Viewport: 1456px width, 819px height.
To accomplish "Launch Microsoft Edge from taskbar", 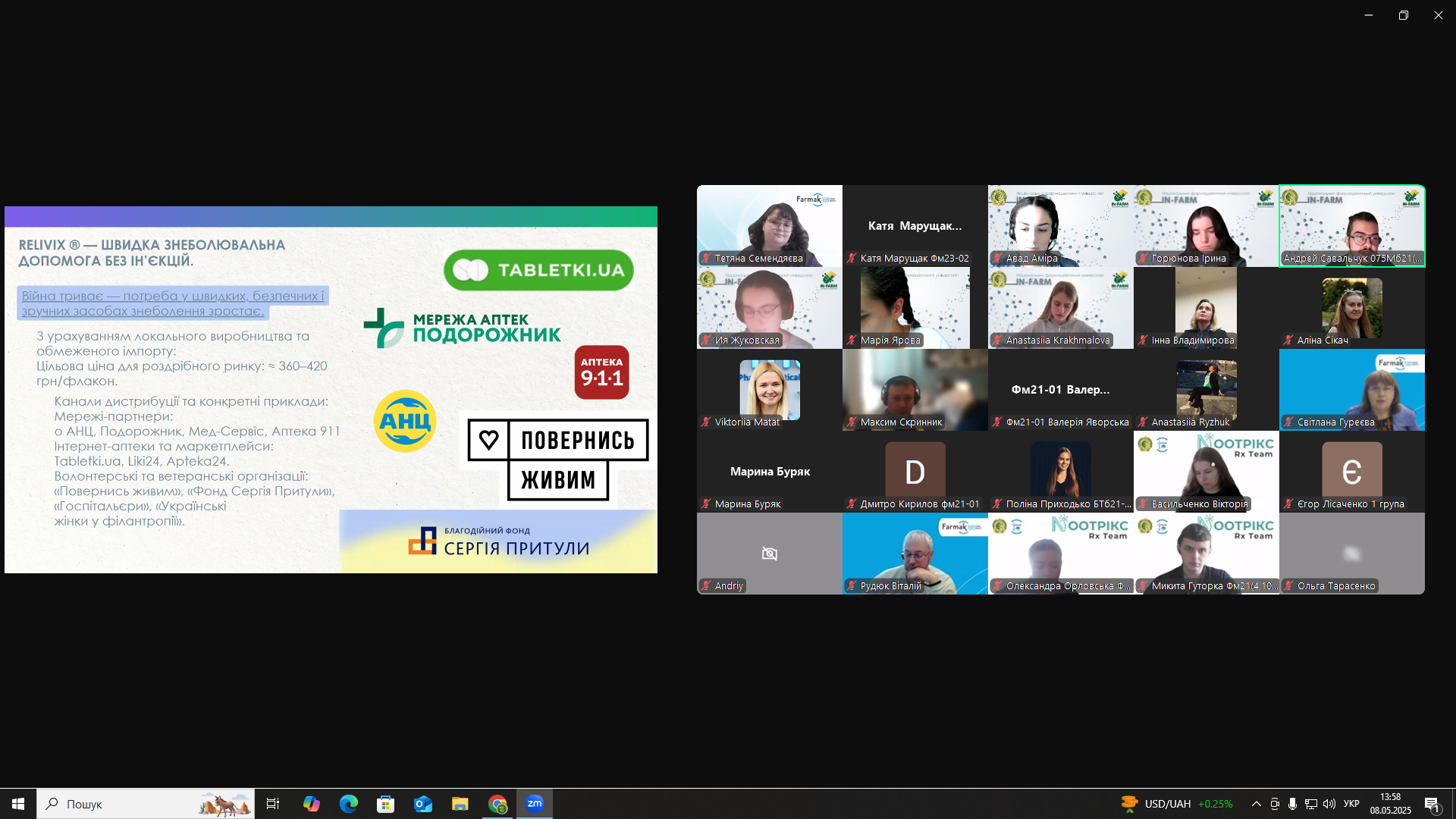I will (349, 804).
